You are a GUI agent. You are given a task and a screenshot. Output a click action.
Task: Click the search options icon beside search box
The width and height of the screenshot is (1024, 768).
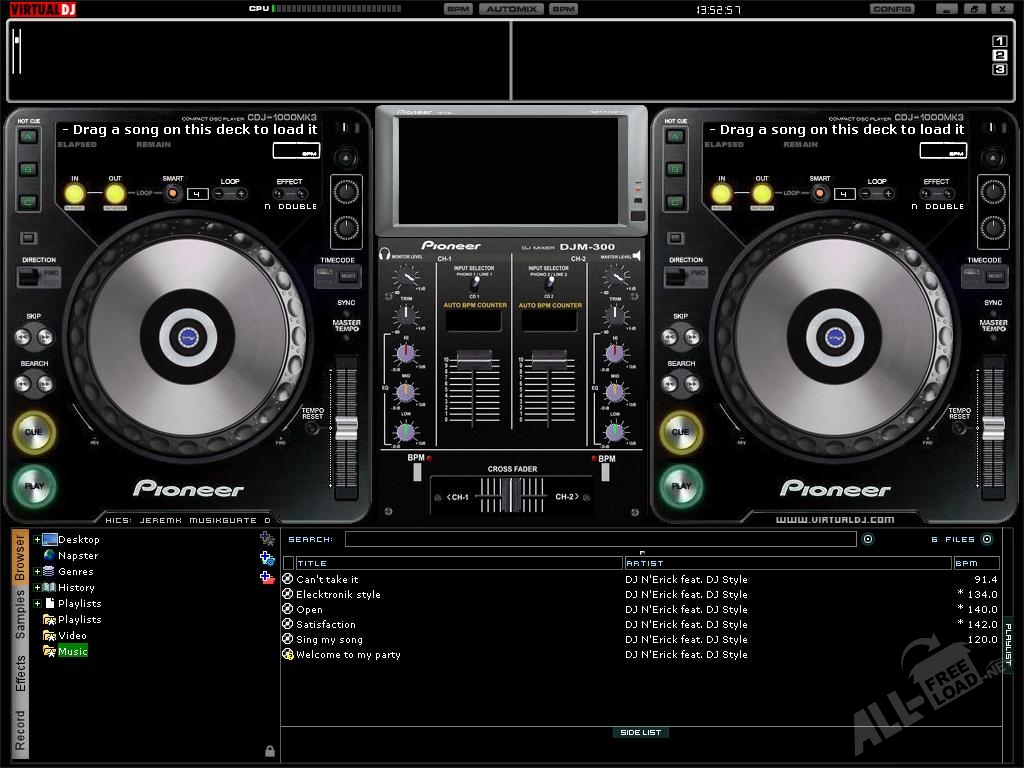pyautogui.click(x=868, y=539)
